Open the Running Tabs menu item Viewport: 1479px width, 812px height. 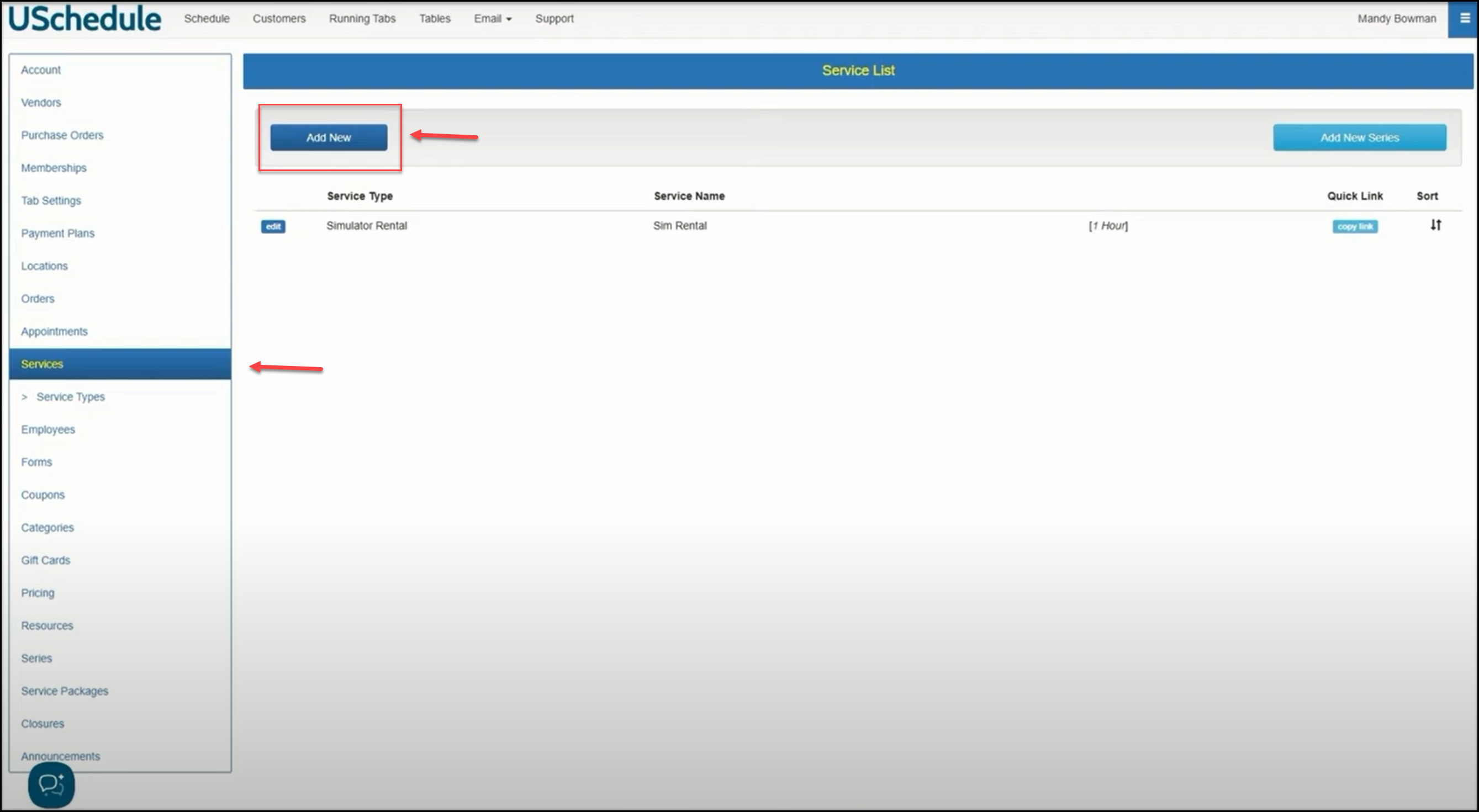(x=362, y=18)
